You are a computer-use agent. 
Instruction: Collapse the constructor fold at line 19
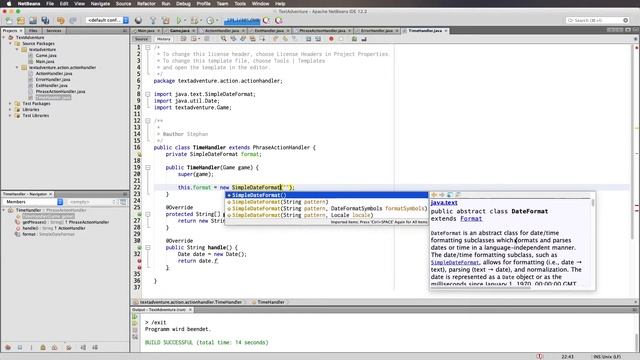coord(148,167)
